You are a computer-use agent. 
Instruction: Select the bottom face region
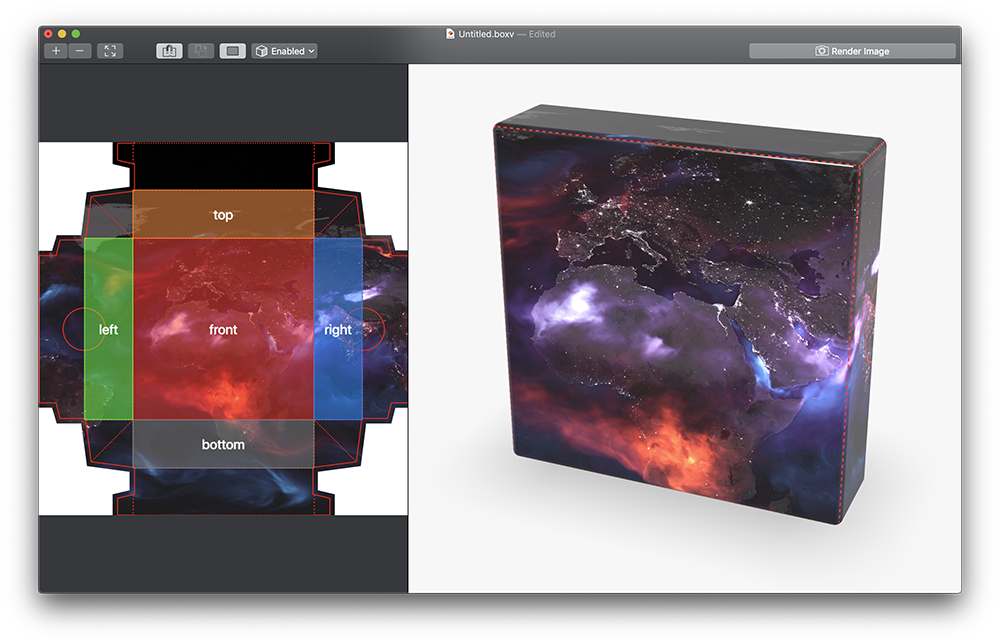(223, 444)
